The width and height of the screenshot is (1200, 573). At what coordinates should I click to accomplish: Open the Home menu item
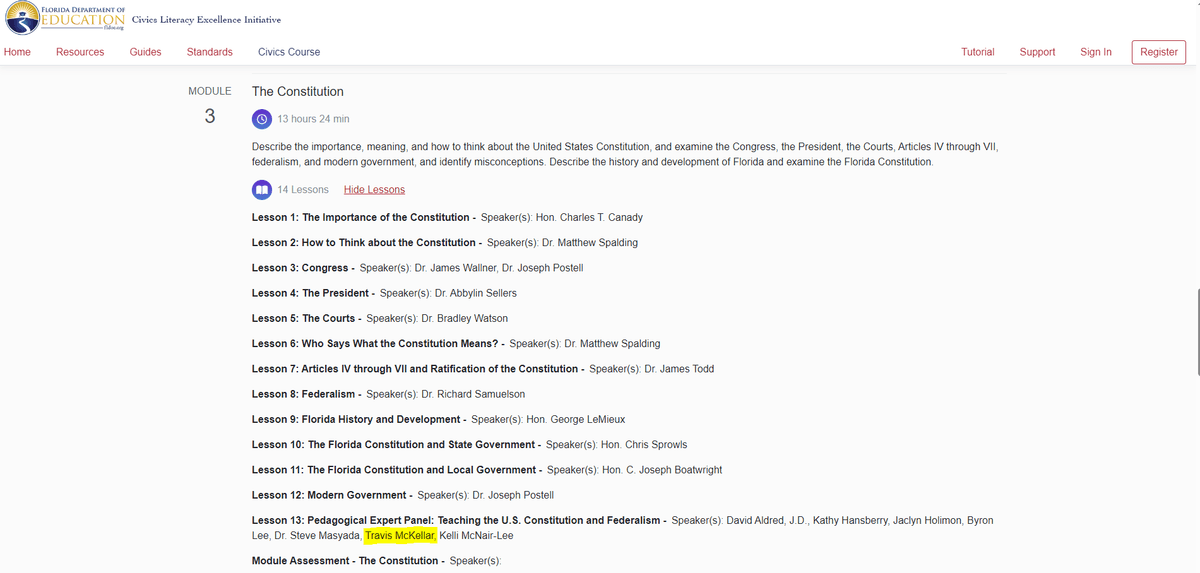(17, 52)
